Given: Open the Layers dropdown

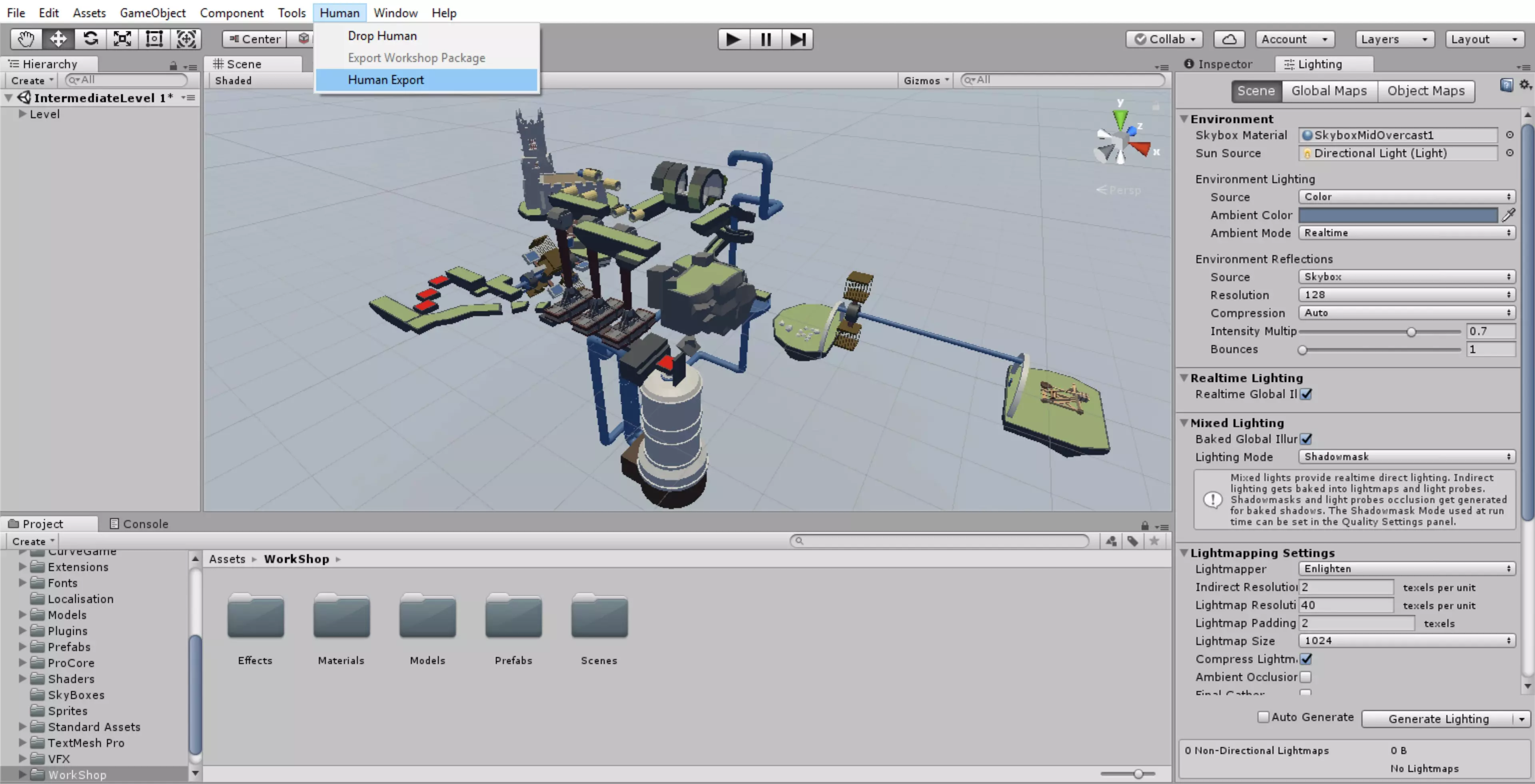Looking at the screenshot, I should [x=1394, y=39].
